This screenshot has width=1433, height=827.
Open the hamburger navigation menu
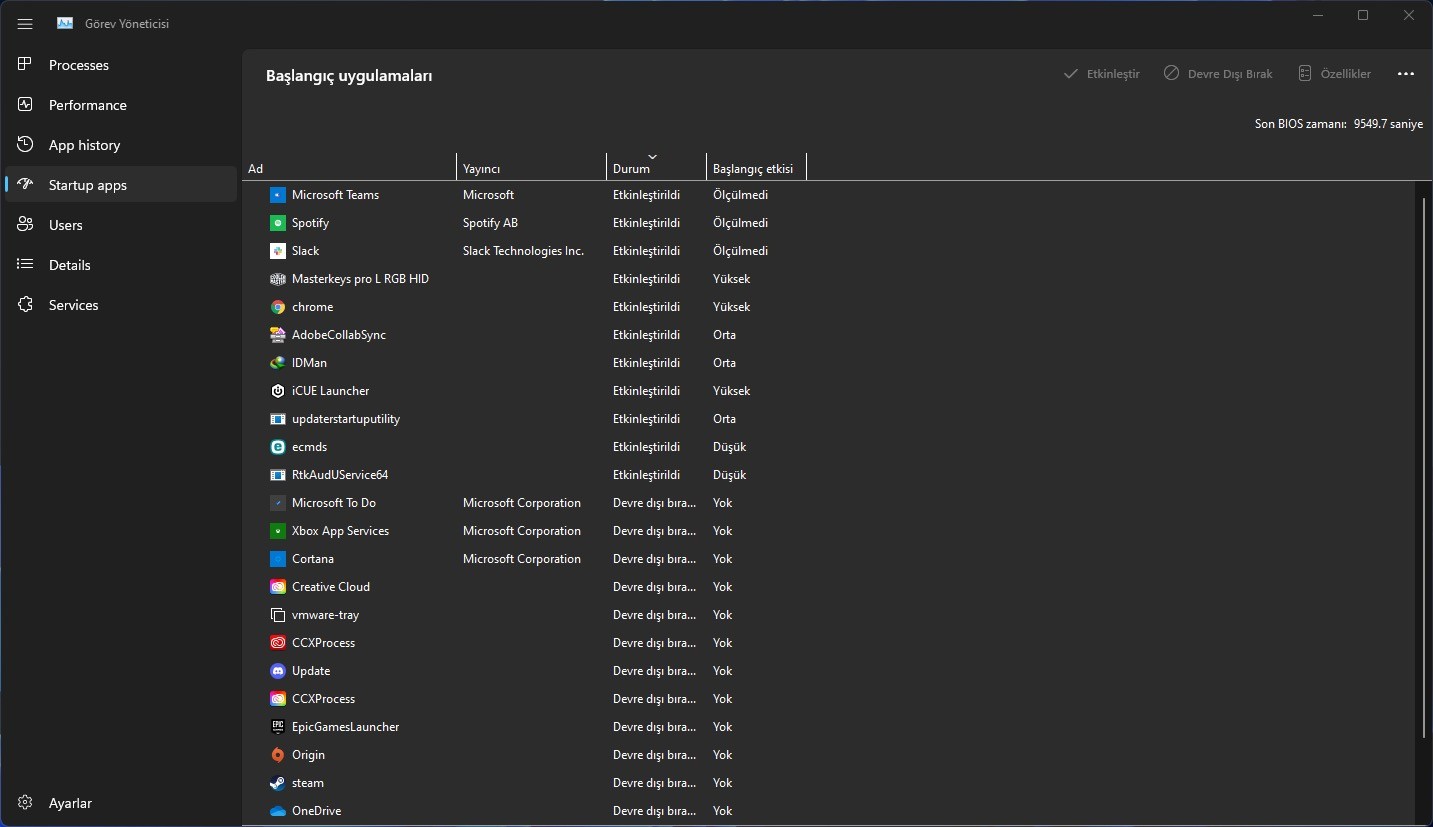tap(25, 23)
